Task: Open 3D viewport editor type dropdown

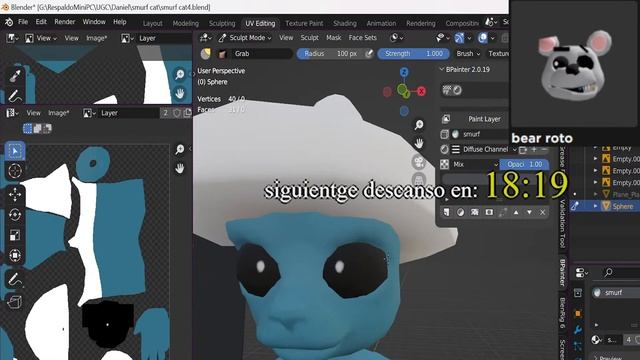Action: pyautogui.click(x=205, y=38)
